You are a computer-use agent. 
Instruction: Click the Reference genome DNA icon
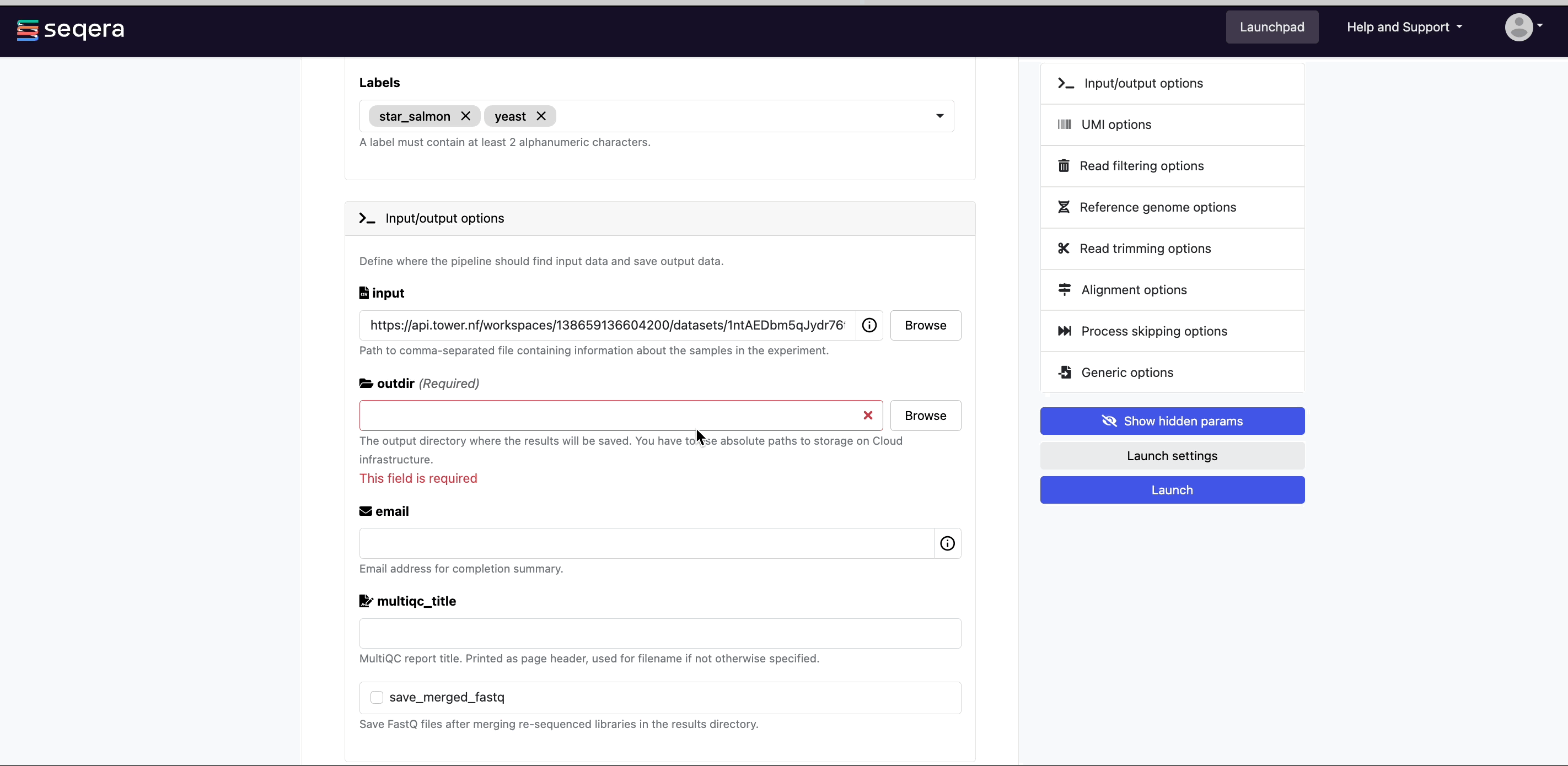1064,207
